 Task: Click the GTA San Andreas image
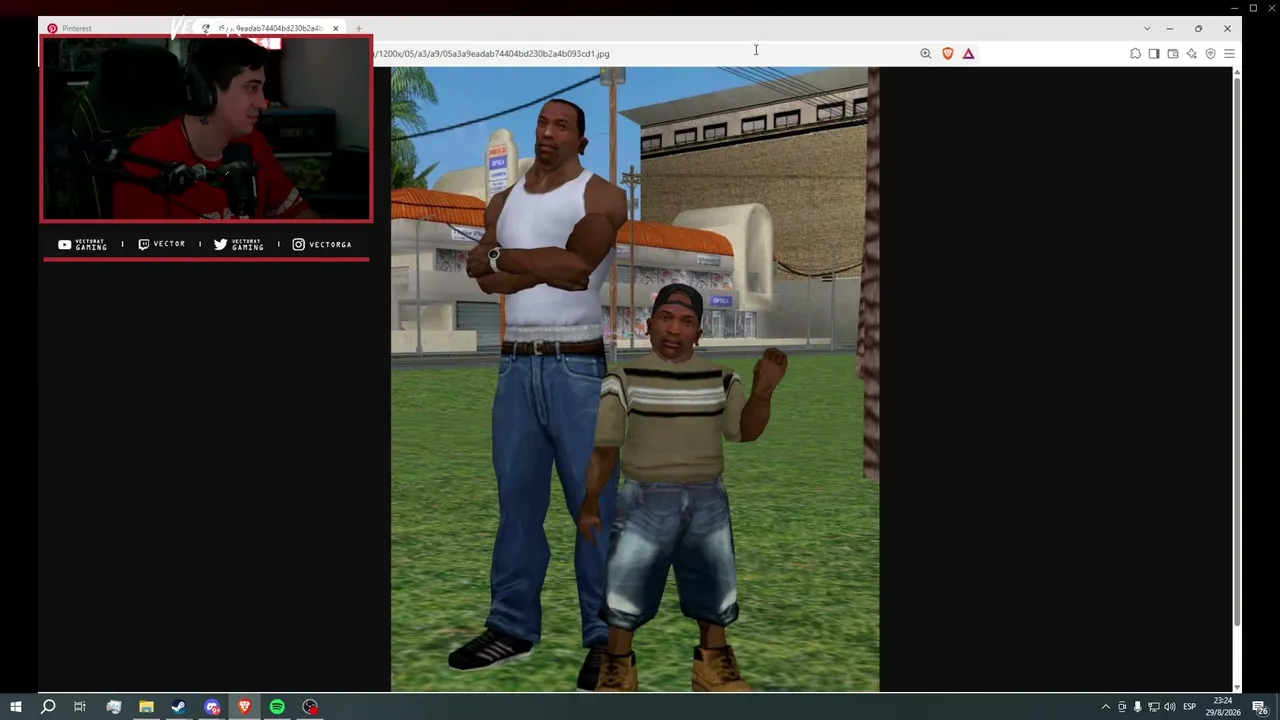click(x=635, y=379)
